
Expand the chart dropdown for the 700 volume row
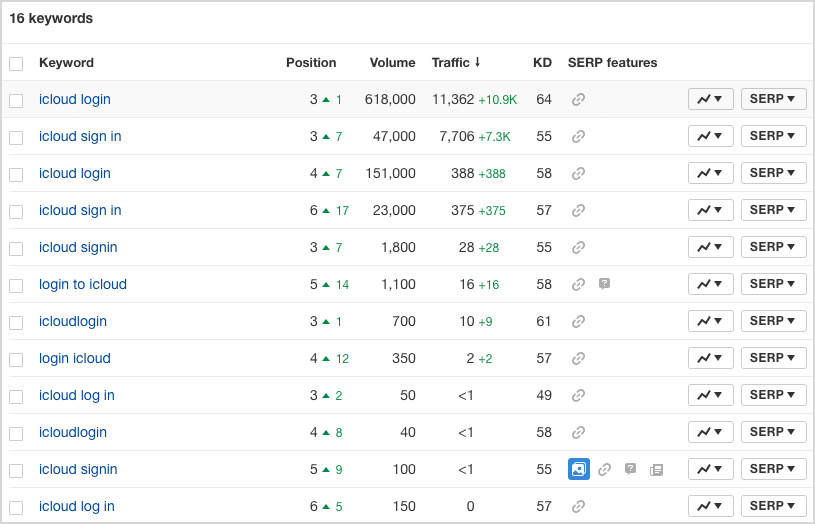(x=711, y=321)
